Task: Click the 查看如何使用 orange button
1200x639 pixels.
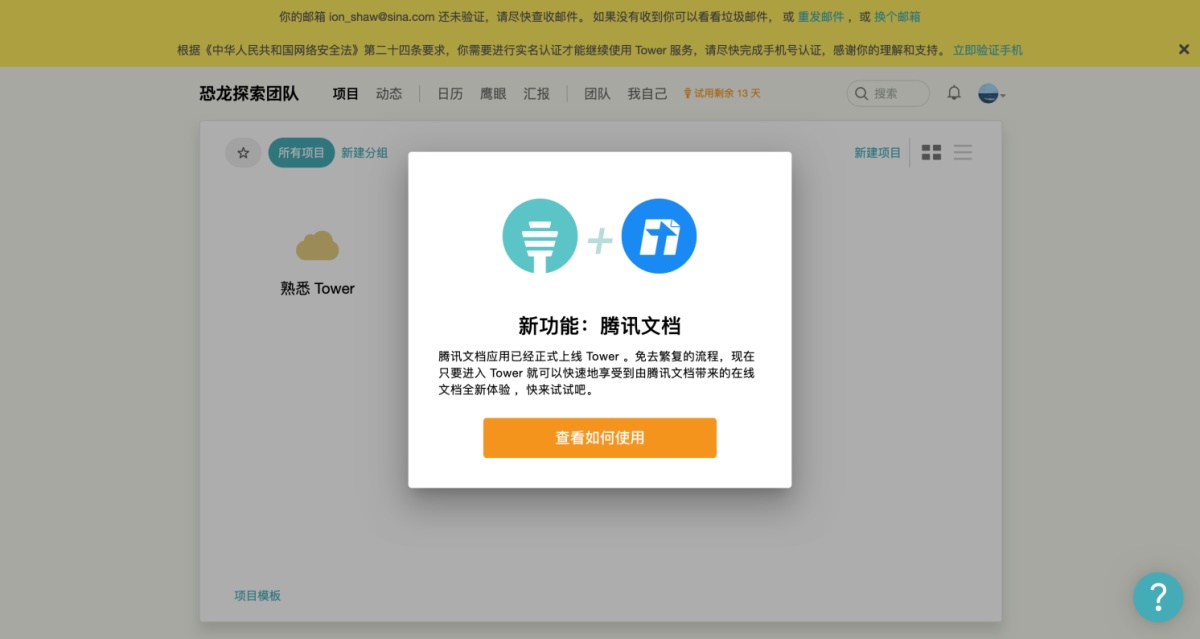Action: [x=600, y=438]
